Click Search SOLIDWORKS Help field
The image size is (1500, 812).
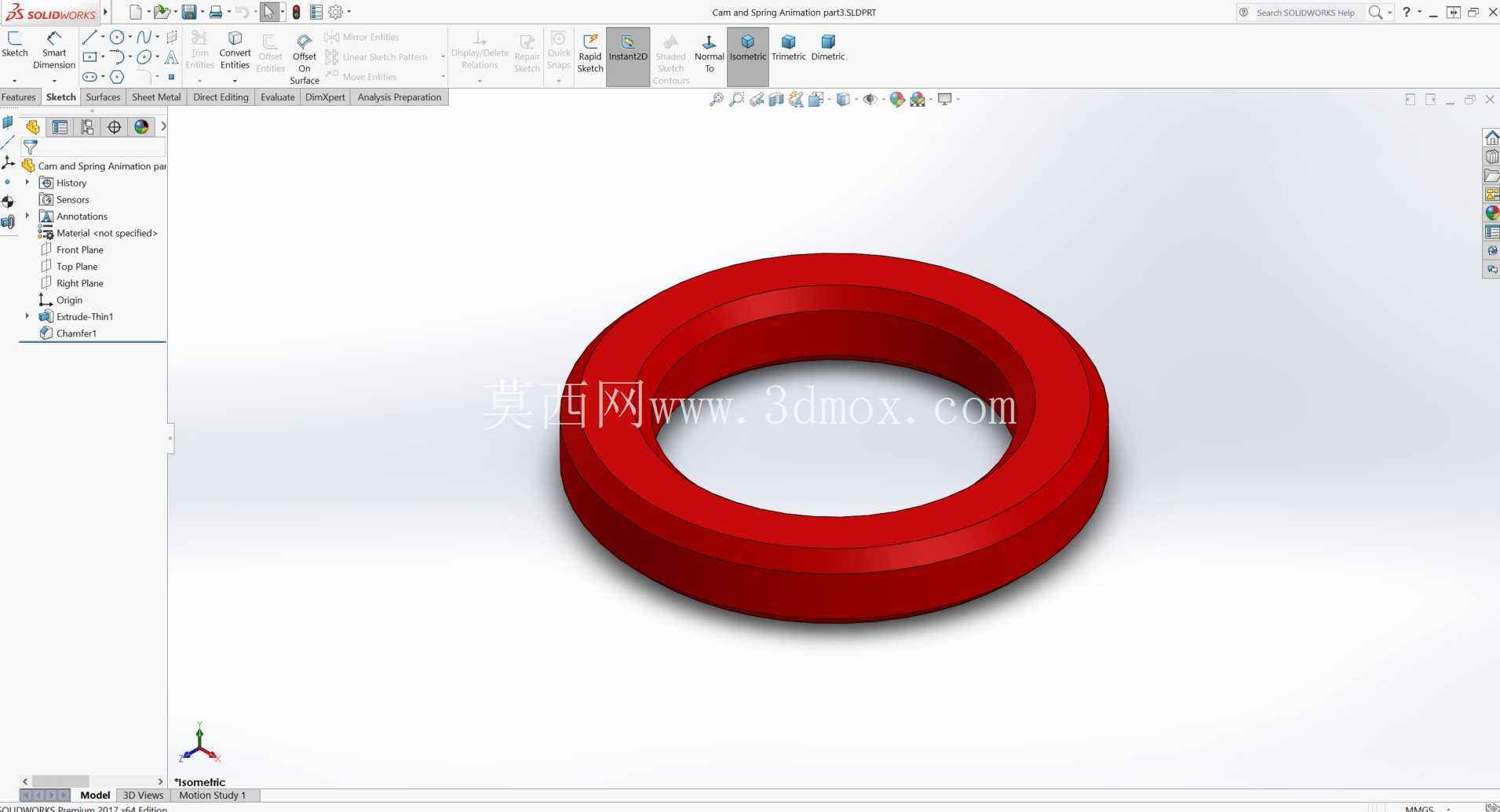(x=1307, y=13)
